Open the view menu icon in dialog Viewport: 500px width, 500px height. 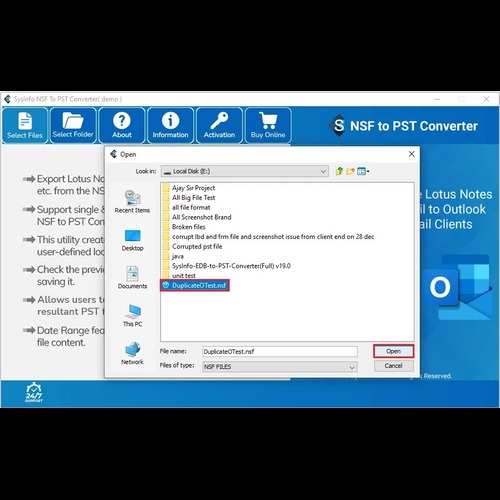pos(363,171)
